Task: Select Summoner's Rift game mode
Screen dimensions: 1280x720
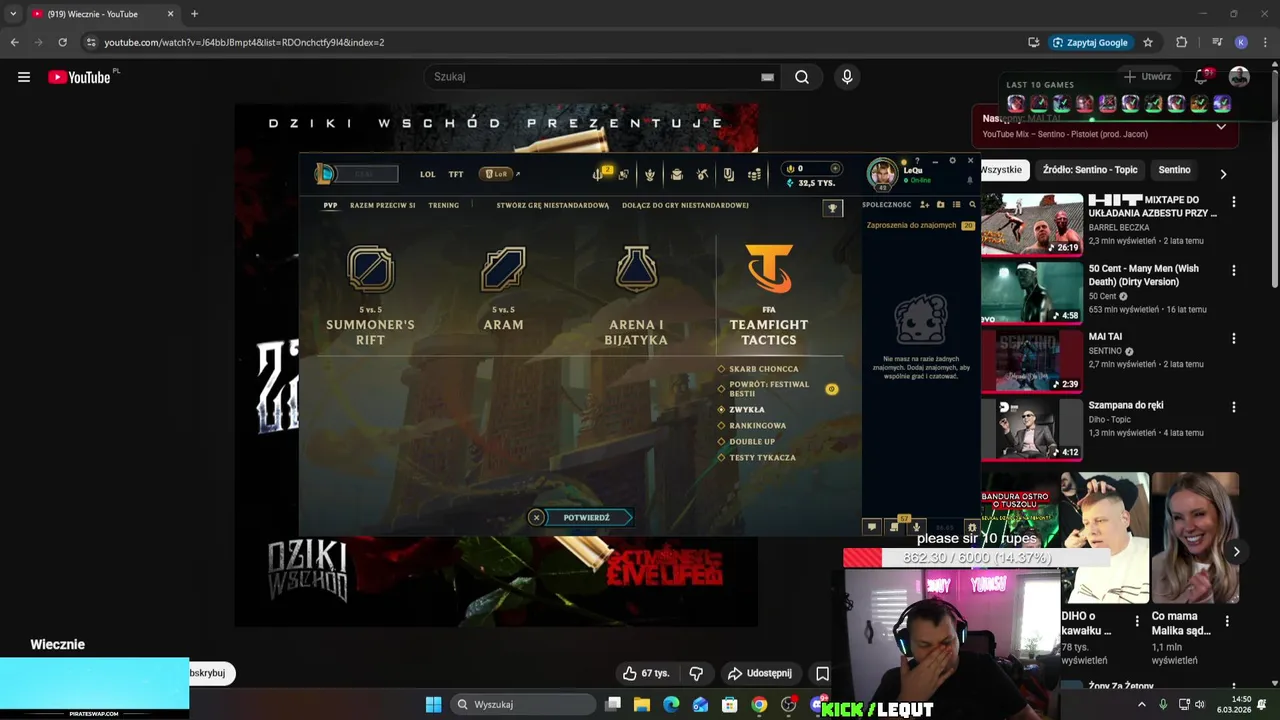Action: [370, 297]
